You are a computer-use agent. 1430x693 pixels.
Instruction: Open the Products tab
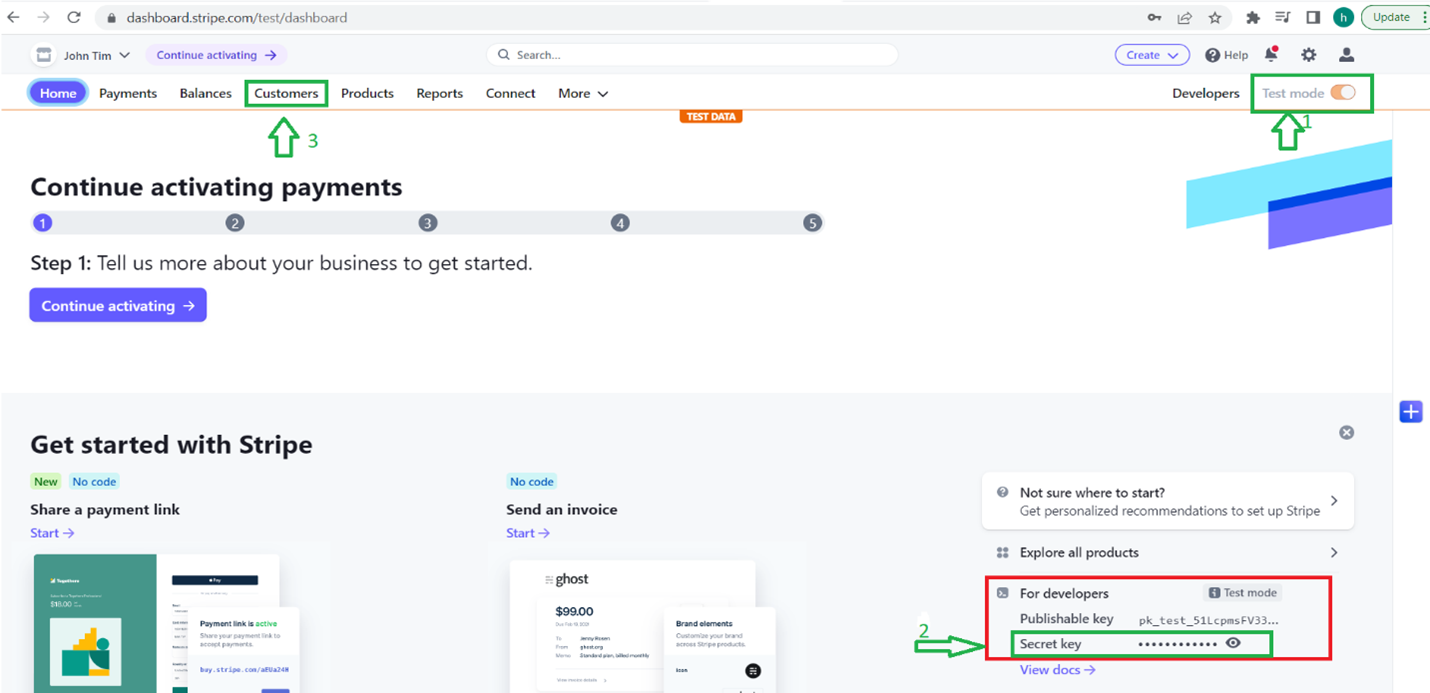point(367,93)
